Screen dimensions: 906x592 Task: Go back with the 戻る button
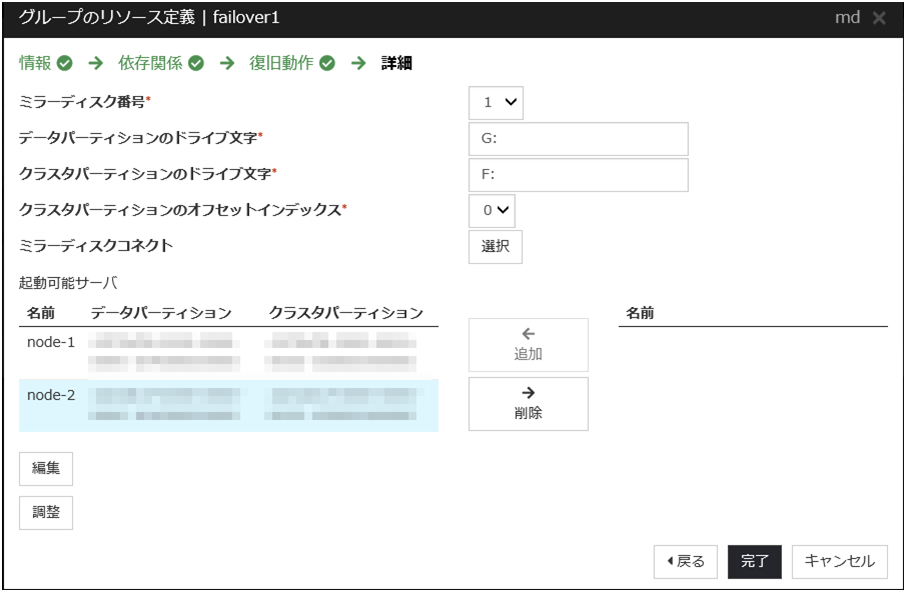point(685,562)
